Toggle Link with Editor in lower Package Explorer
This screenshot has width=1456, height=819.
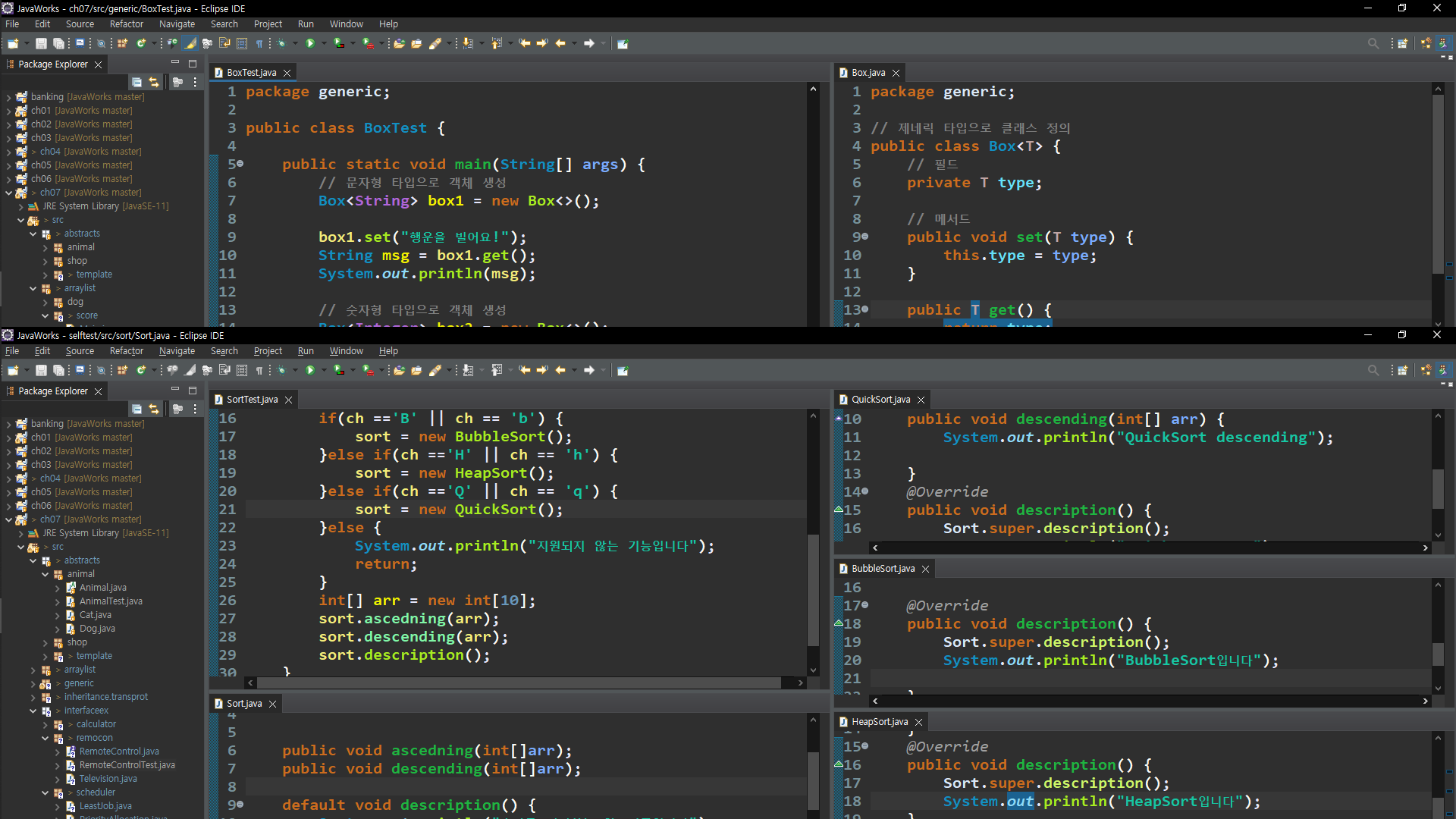tap(154, 409)
